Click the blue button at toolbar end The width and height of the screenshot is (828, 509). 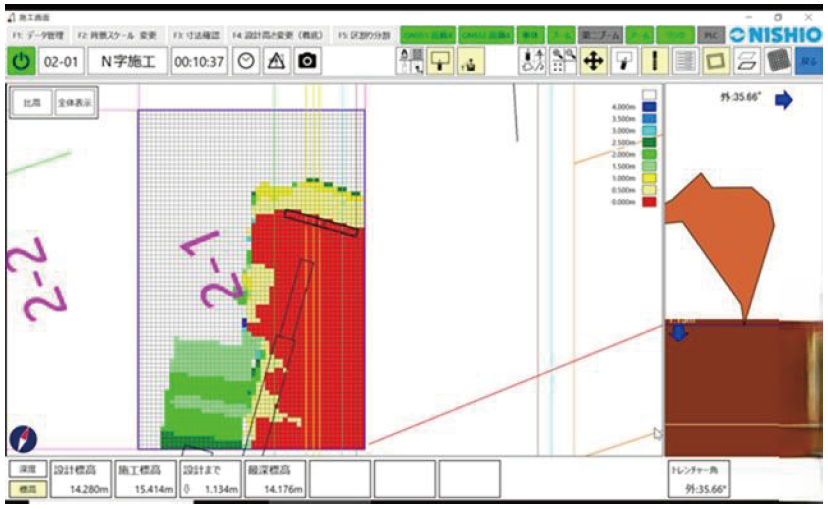pyautogui.click(x=808, y=61)
